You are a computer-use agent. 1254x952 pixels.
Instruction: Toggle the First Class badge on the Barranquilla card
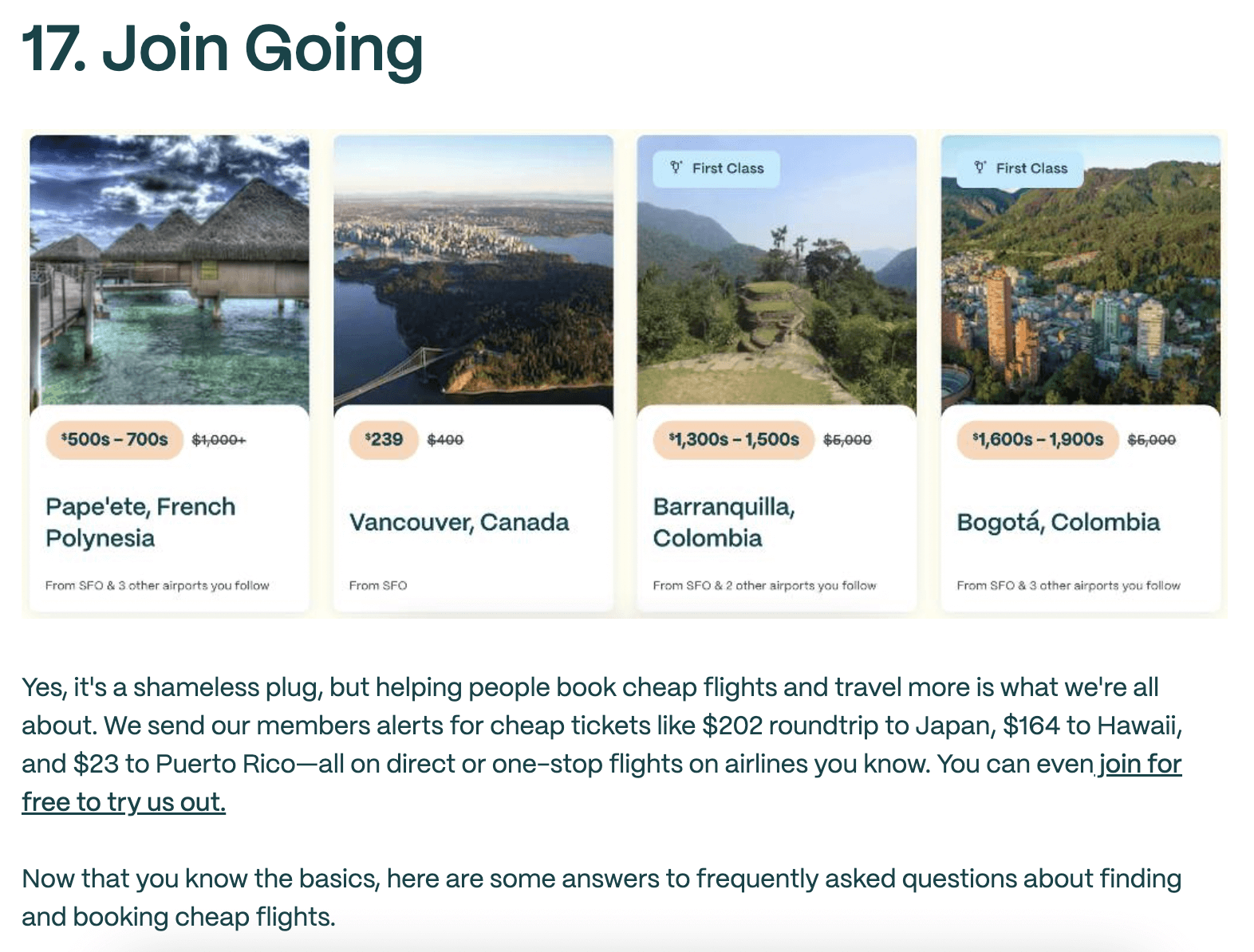[716, 168]
